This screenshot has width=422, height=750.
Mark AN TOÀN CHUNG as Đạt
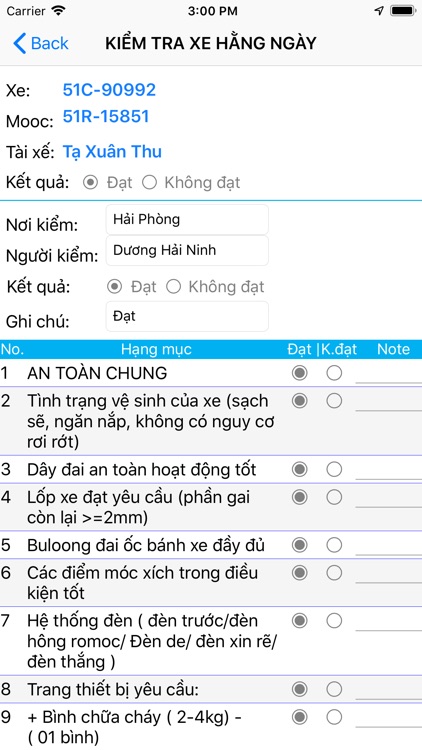pos(300,373)
